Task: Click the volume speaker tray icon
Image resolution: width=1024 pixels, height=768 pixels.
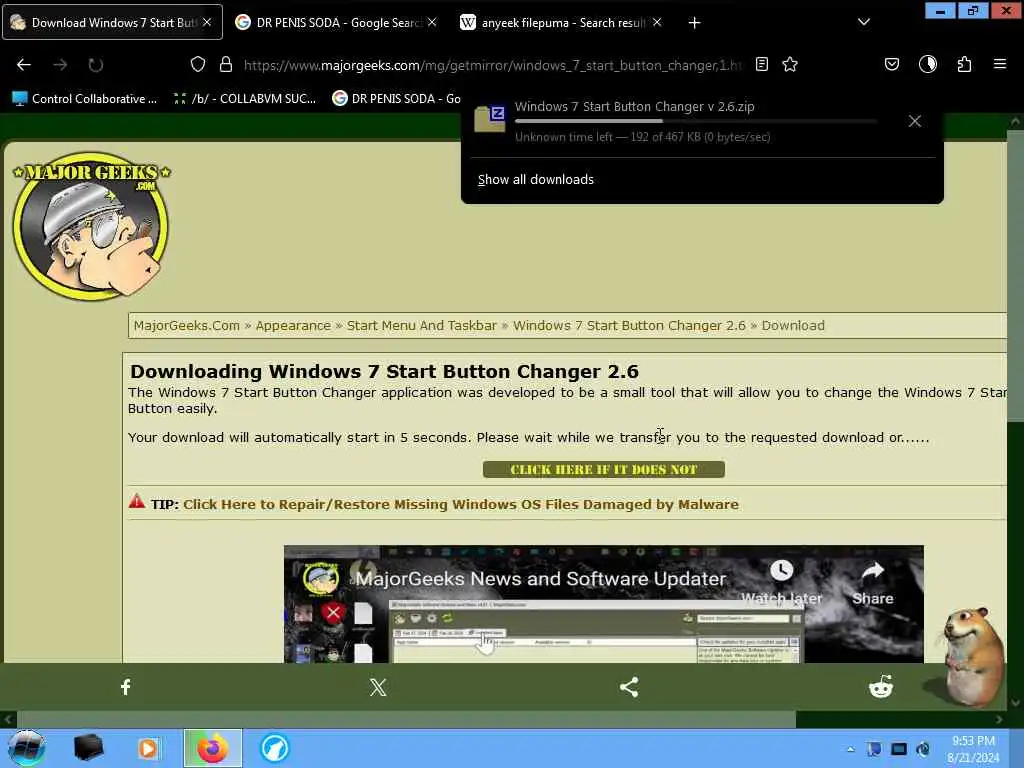Action: pyautogui.click(x=923, y=749)
